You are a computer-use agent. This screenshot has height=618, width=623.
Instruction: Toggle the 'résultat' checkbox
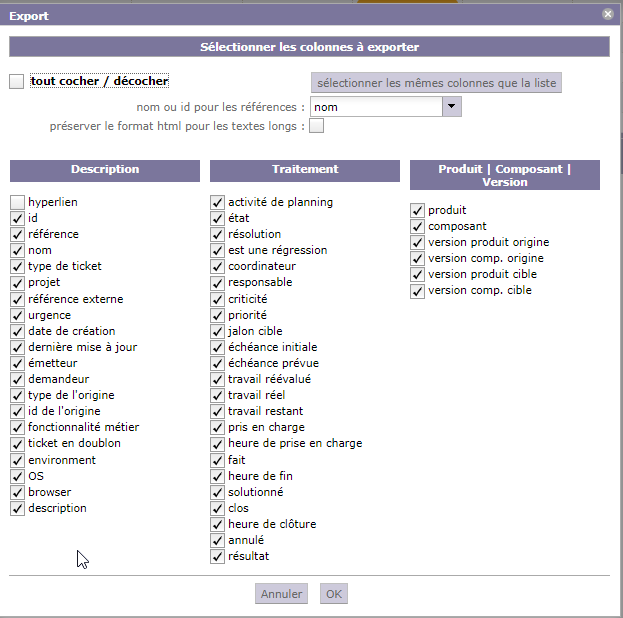[x=218, y=556]
